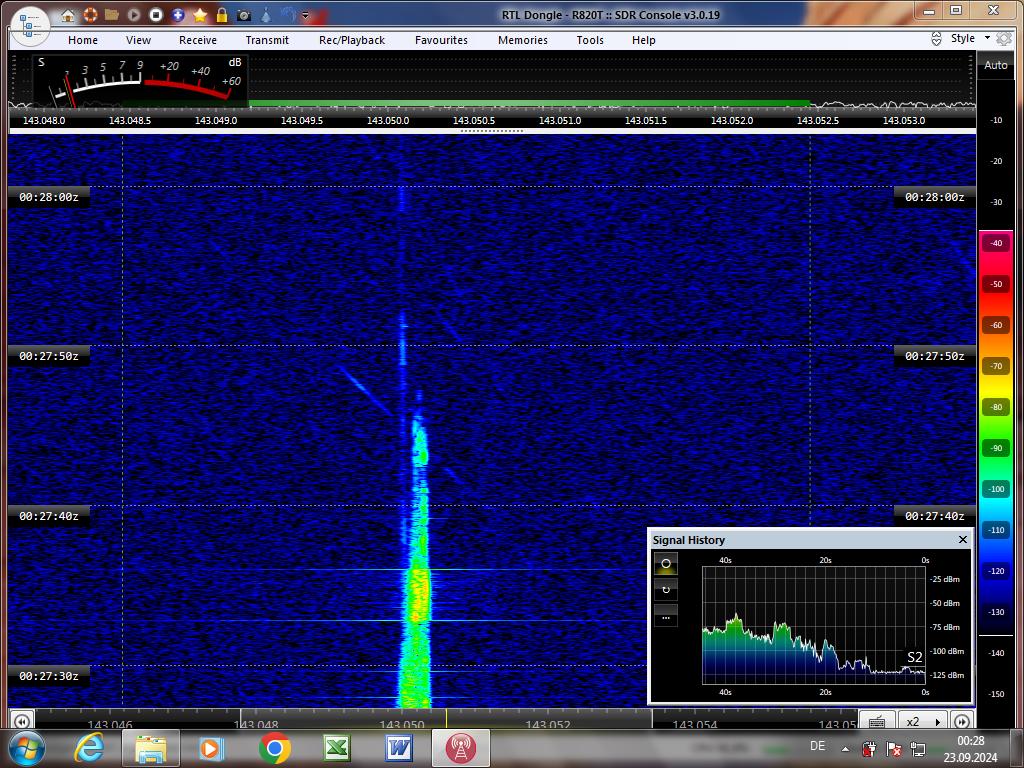
Task: Open the x2 zoom dropdown
Action: (923, 721)
